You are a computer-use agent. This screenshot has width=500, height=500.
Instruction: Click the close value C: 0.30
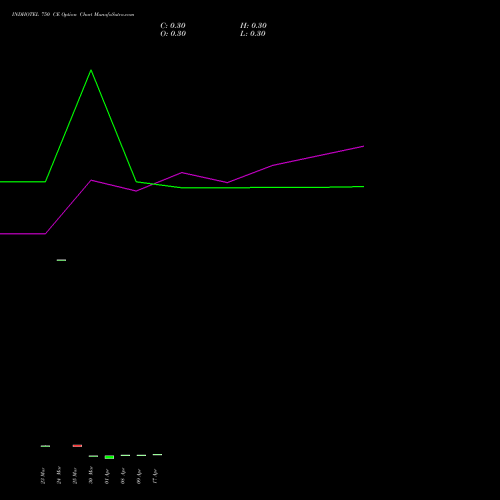173,26
